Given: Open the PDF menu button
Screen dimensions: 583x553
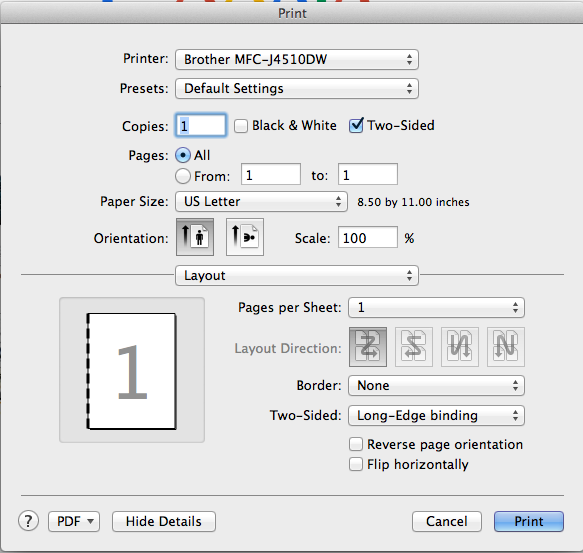Looking at the screenshot, I should 74,521.
